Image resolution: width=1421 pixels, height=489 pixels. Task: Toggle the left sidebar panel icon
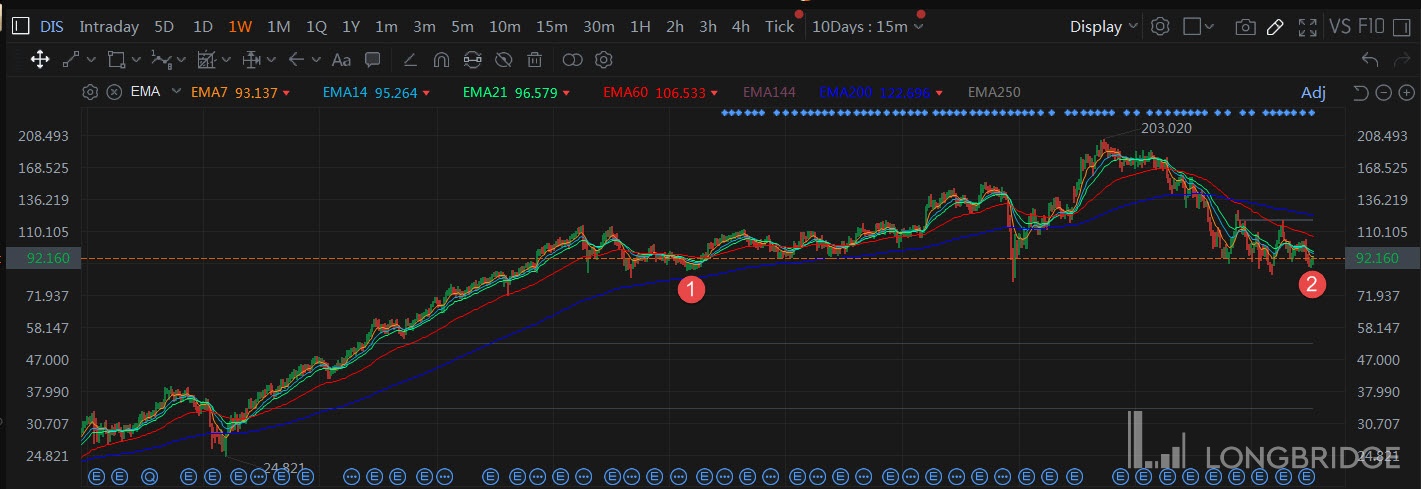20,27
